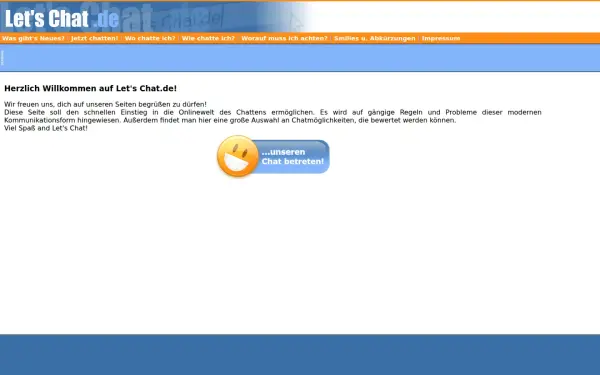Open 'Wie chatte ich?' section
This screenshot has height=375, width=600.
click(208, 38)
